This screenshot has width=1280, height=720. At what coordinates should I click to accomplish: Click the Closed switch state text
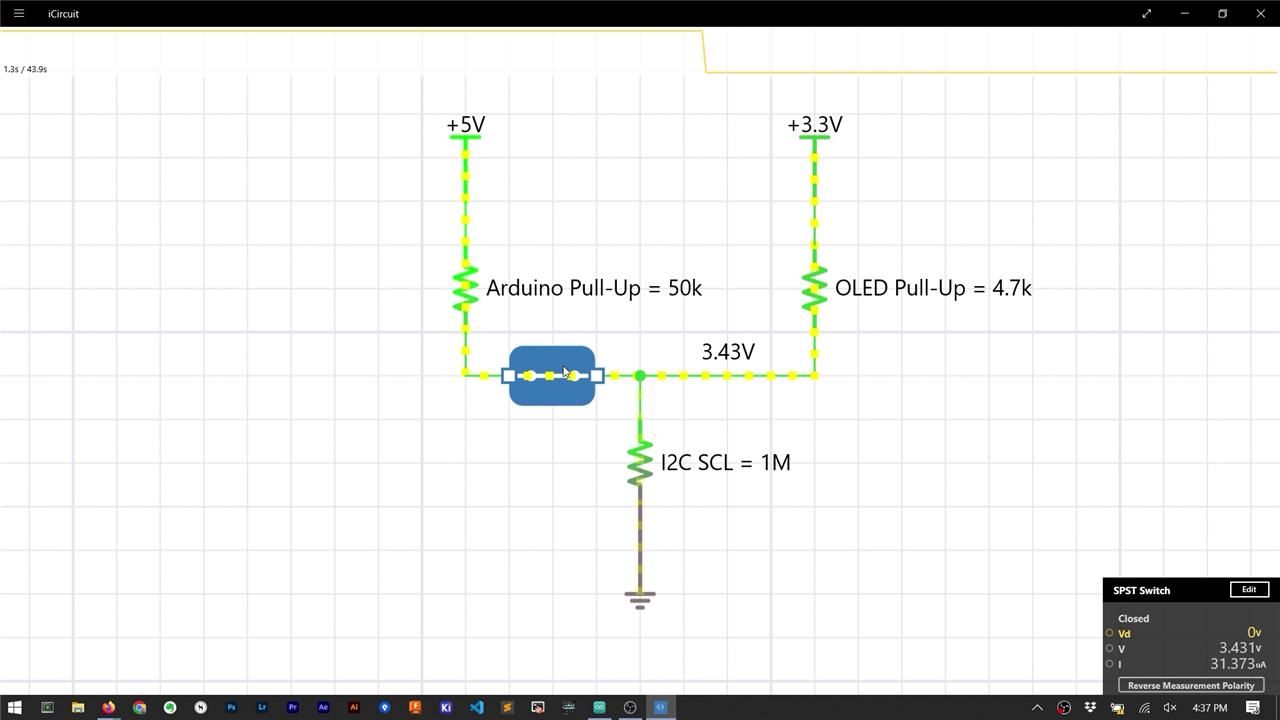coord(1133,618)
